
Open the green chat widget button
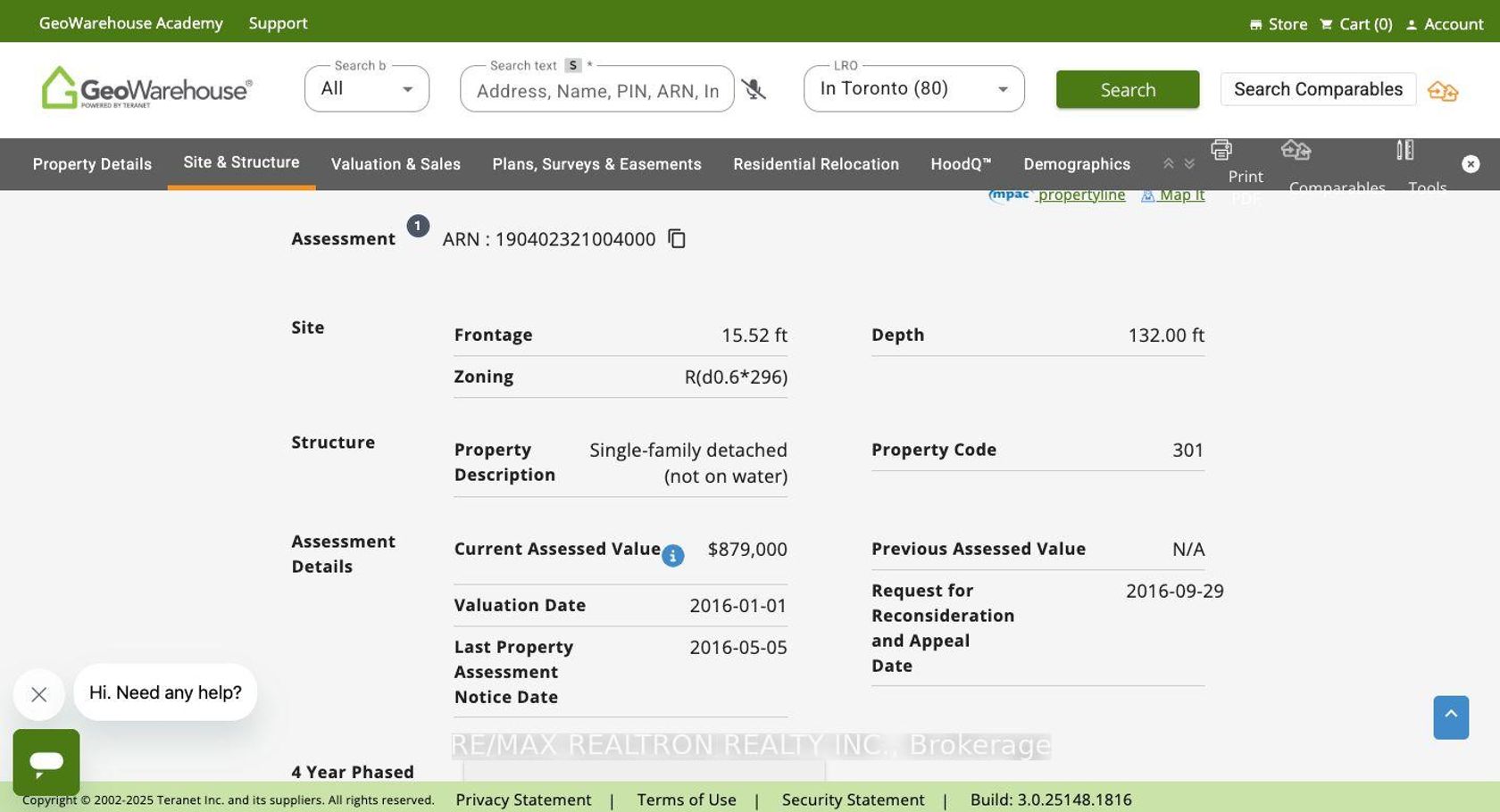[x=46, y=762]
